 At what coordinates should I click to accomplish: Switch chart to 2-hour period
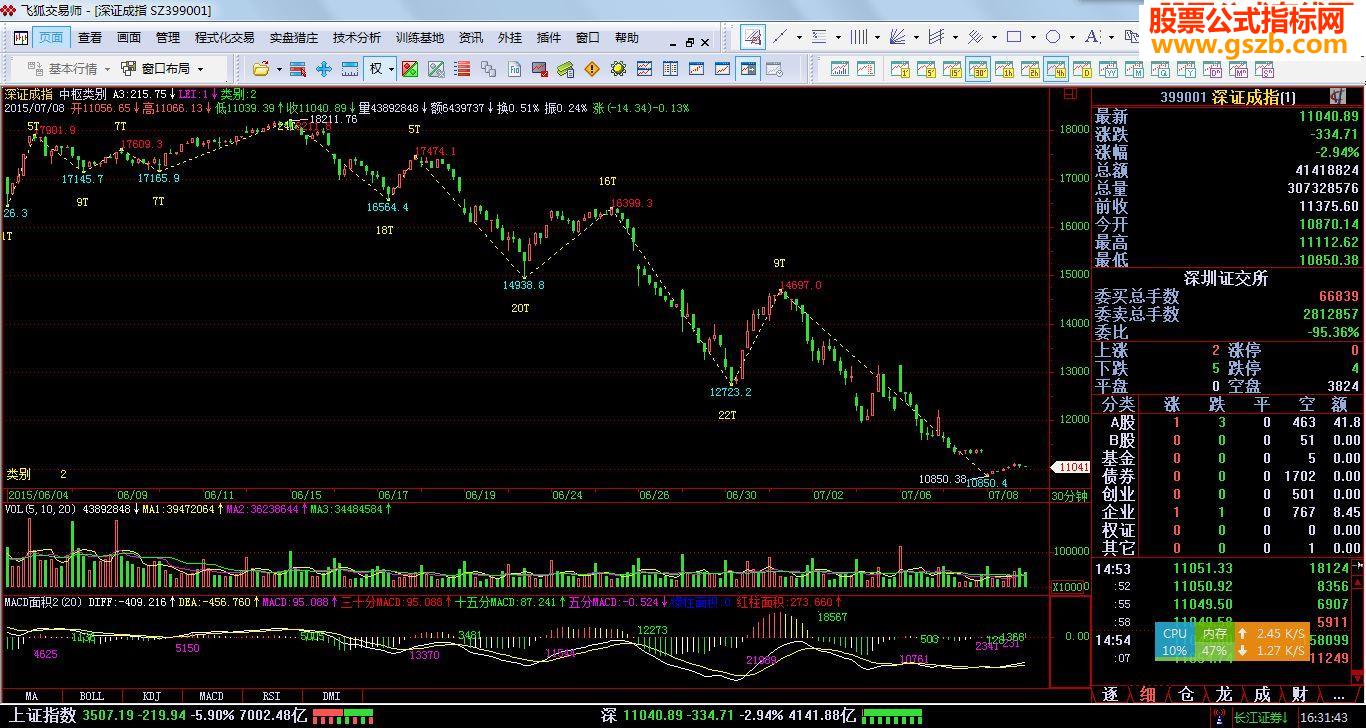click(x=1030, y=68)
